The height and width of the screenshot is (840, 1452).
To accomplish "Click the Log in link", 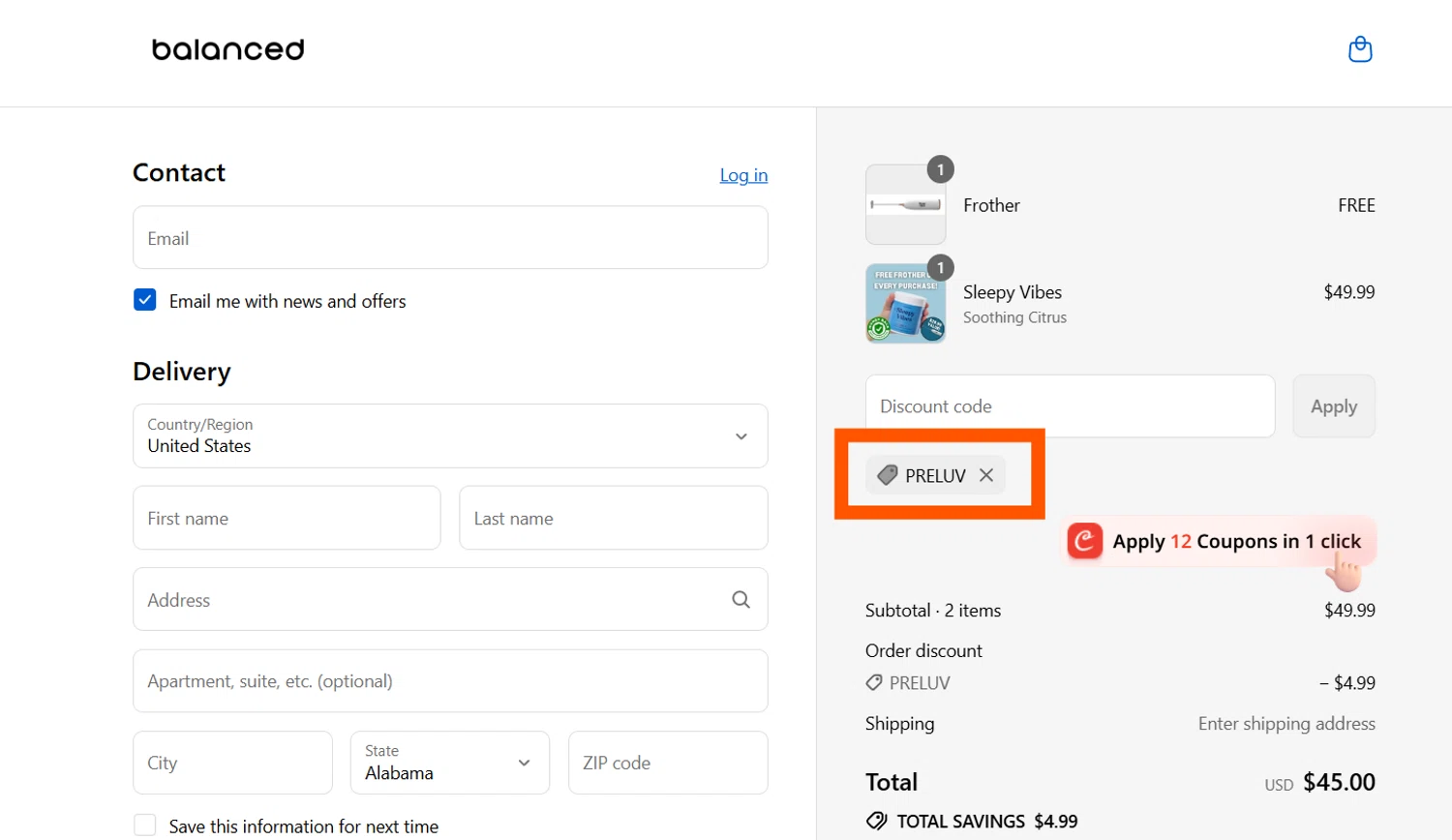I will [x=743, y=175].
